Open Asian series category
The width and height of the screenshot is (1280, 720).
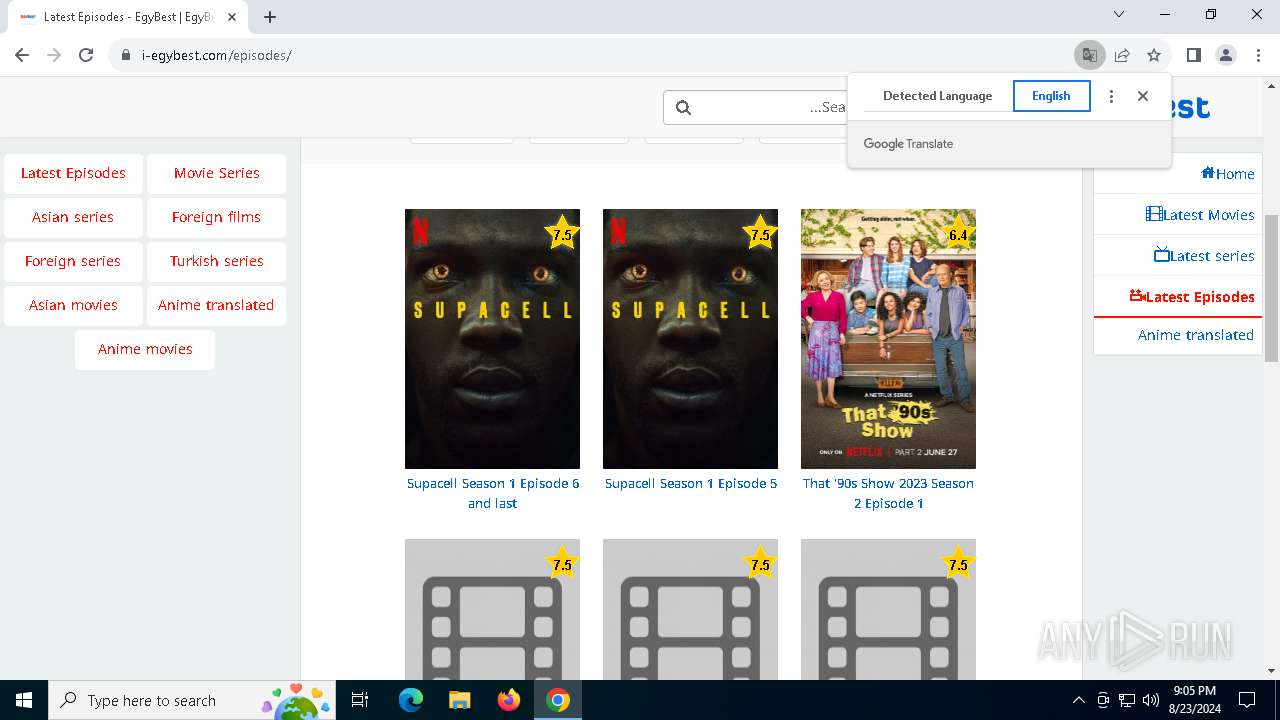pyautogui.click(x=73, y=217)
